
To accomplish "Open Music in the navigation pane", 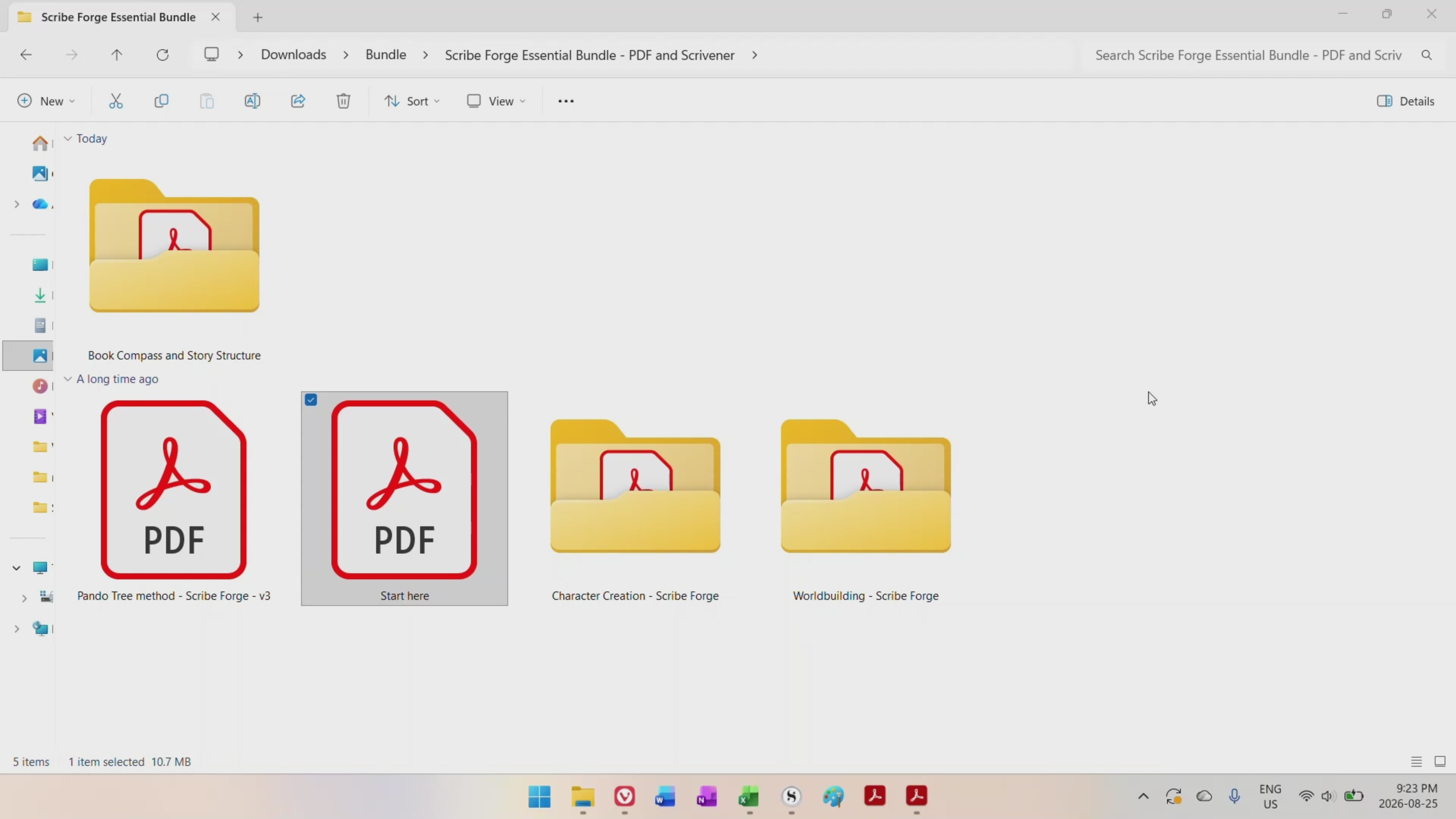I will tap(39, 386).
